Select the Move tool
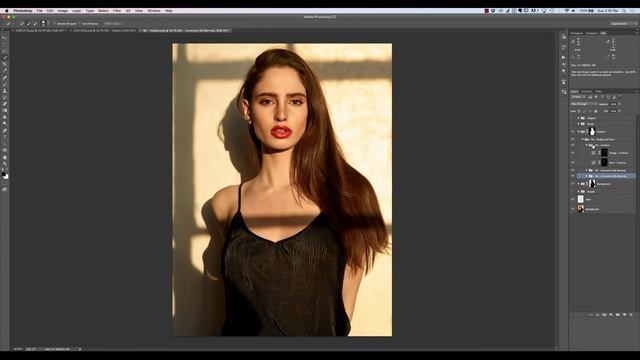The height and width of the screenshot is (360, 640). [5, 38]
